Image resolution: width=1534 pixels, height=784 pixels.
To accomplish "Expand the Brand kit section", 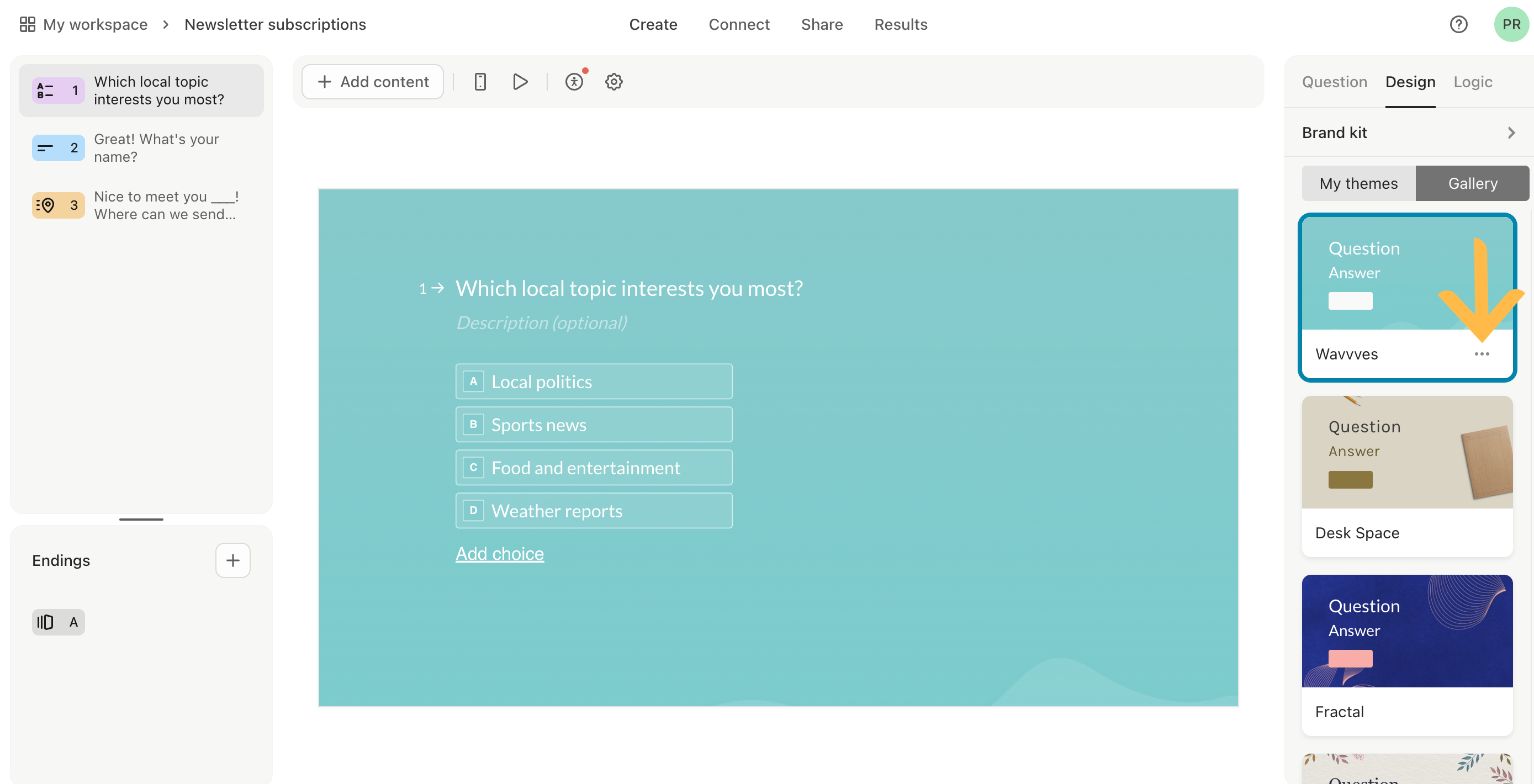I will (1408, 133).
